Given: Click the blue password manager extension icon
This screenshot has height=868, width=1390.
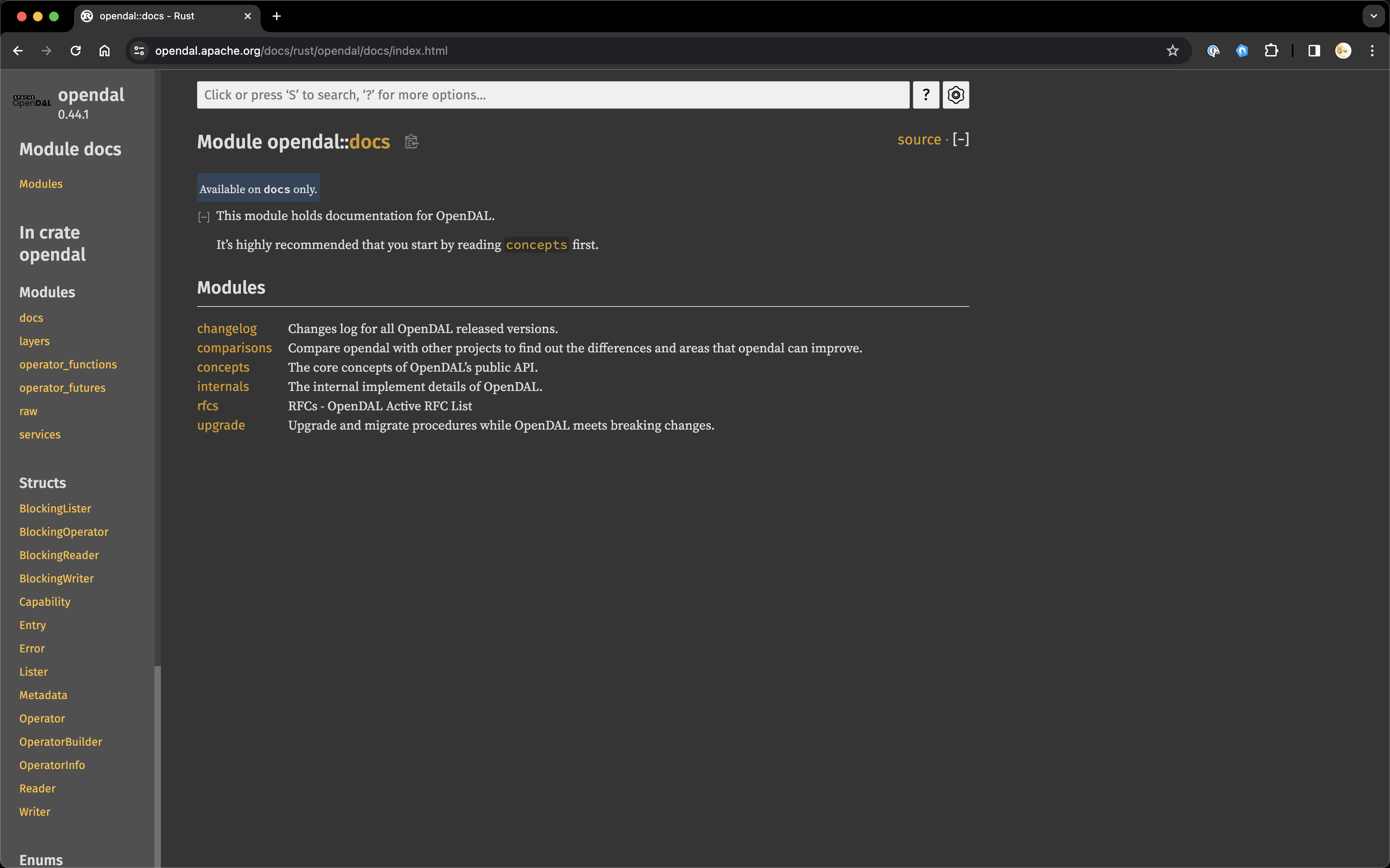Looking at the screenshot, I should [x=1213, y=51].
